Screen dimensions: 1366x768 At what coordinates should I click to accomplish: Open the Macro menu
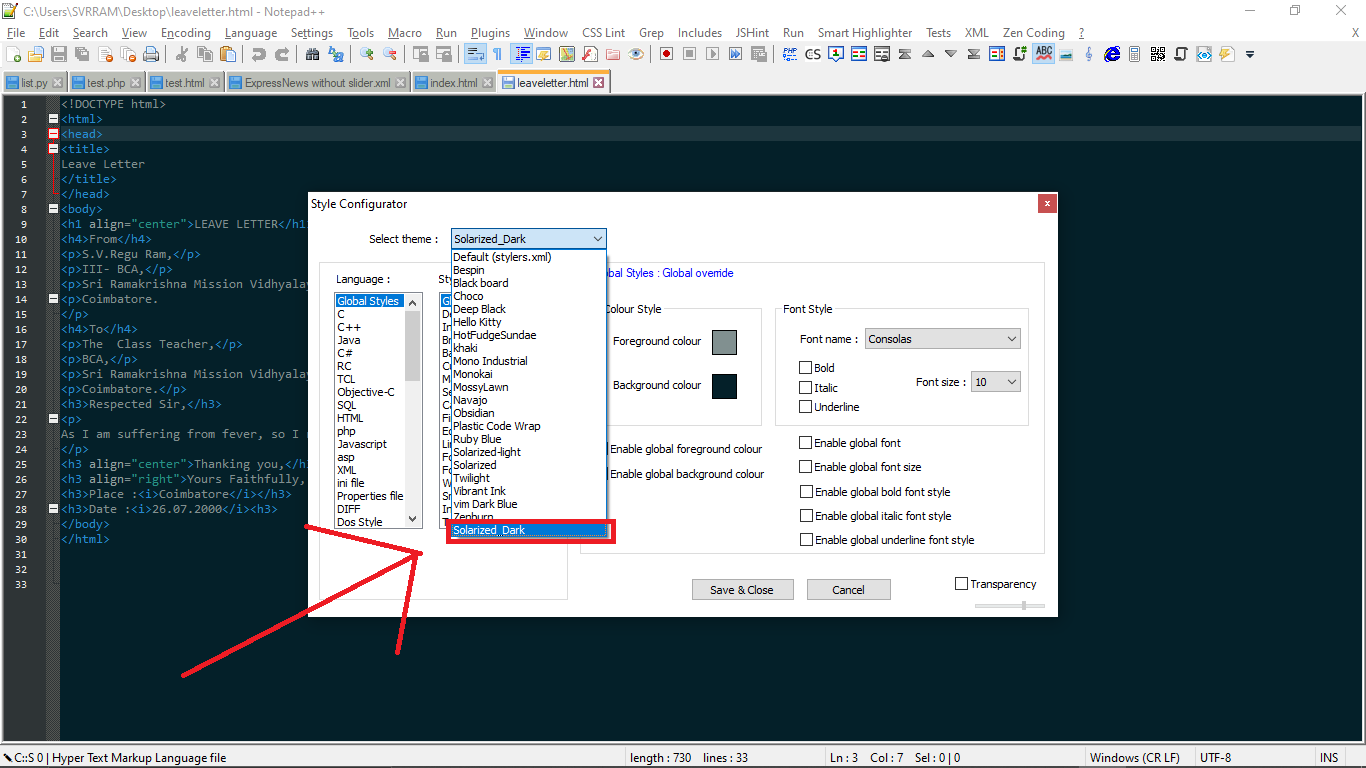click(404, 32)
